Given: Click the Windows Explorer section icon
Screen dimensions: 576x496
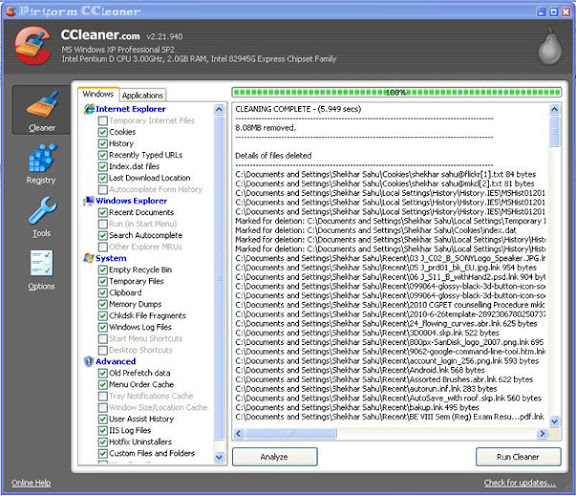Looking at the screenshot, I should click(x=89, y=201).
